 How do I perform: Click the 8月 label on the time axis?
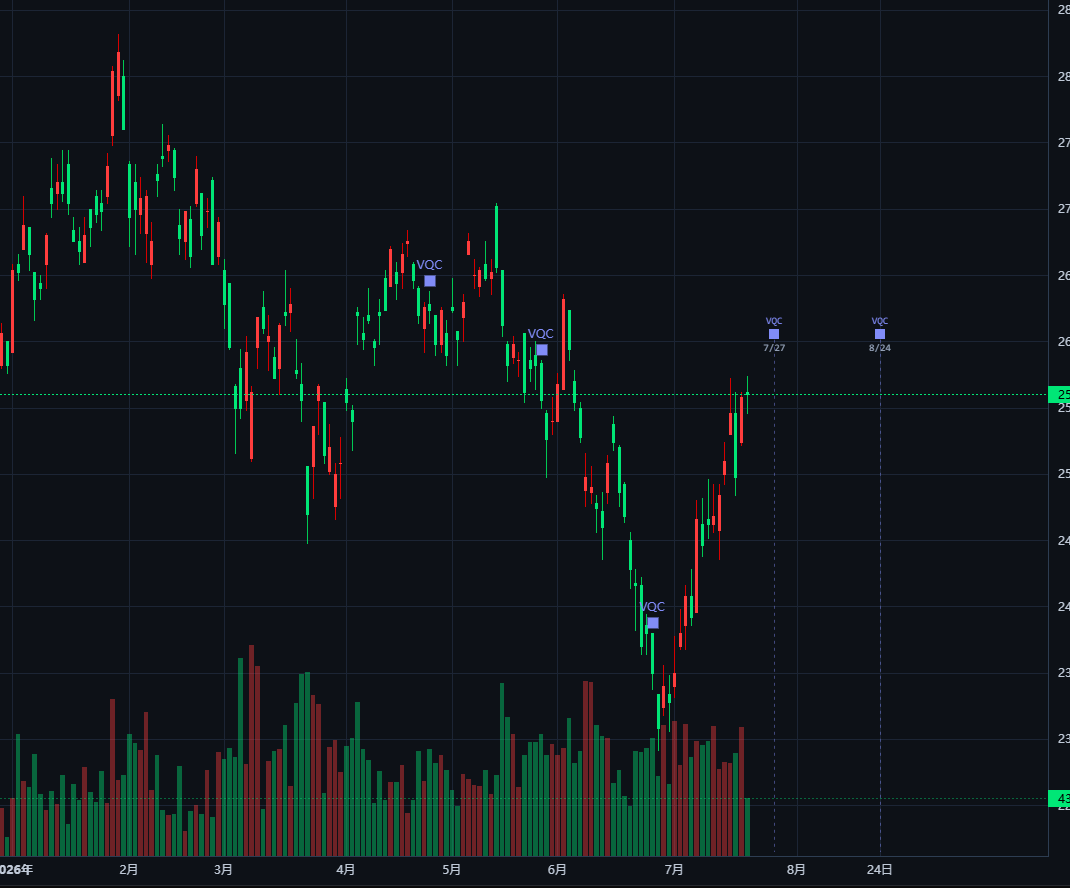pyautogui.click(x=796, y=870)
